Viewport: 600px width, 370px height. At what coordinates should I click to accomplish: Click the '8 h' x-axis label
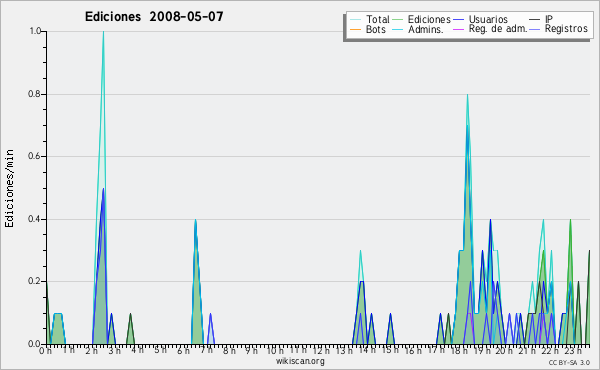[229, 351]
